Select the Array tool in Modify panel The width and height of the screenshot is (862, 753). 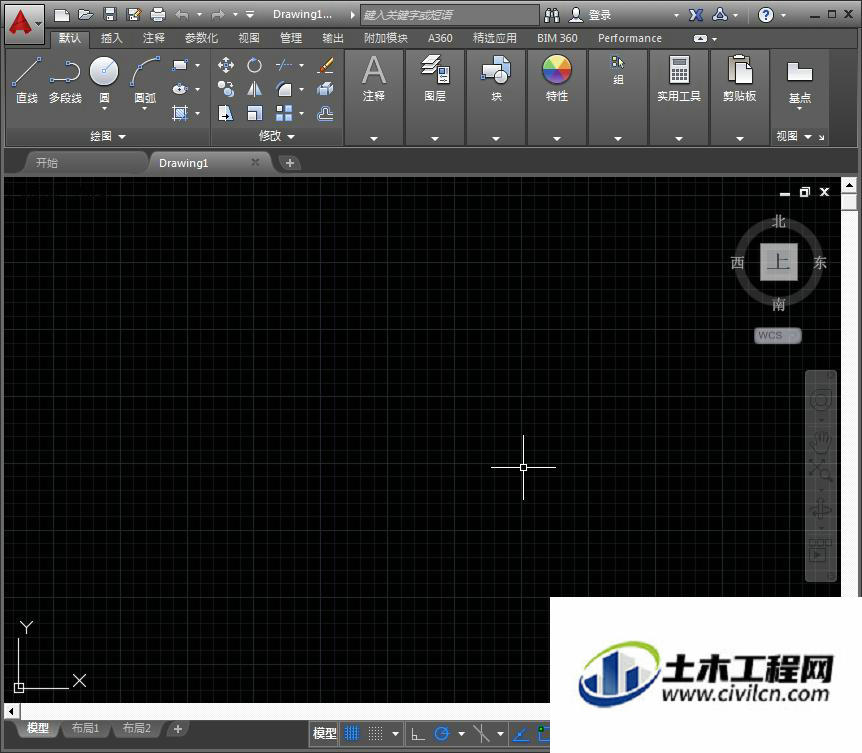[284, 113]
